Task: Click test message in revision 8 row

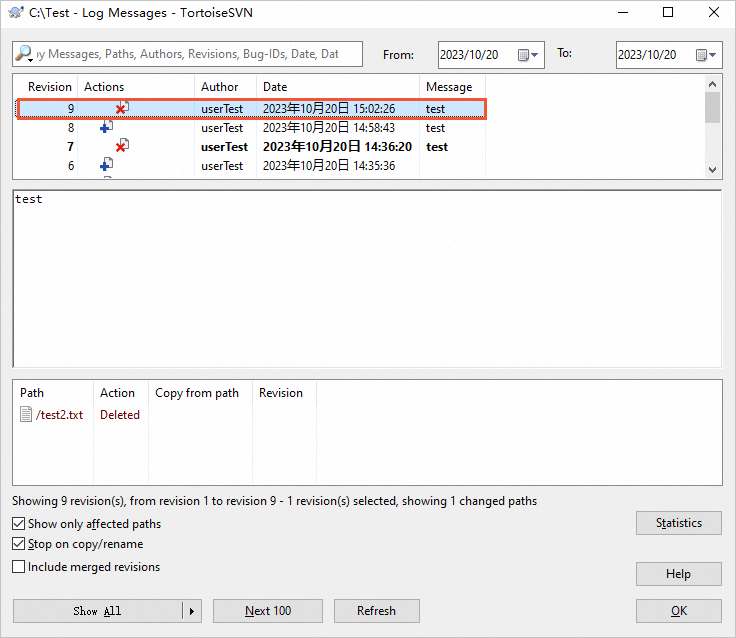Action: pos(435,128)
